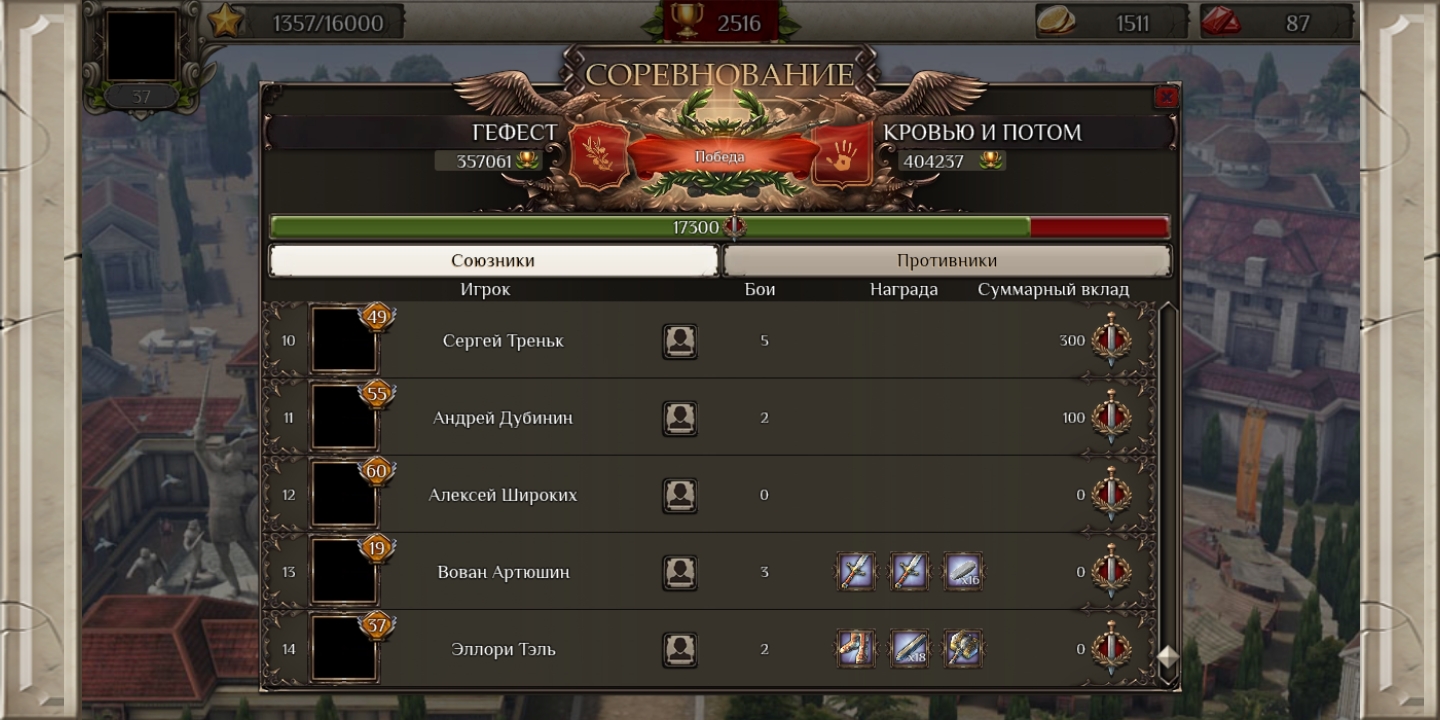The width and height of the screenshot is (1440, 720).
Task: Click the scroll-down diamond on list scrollbar
Action: 1168,658
